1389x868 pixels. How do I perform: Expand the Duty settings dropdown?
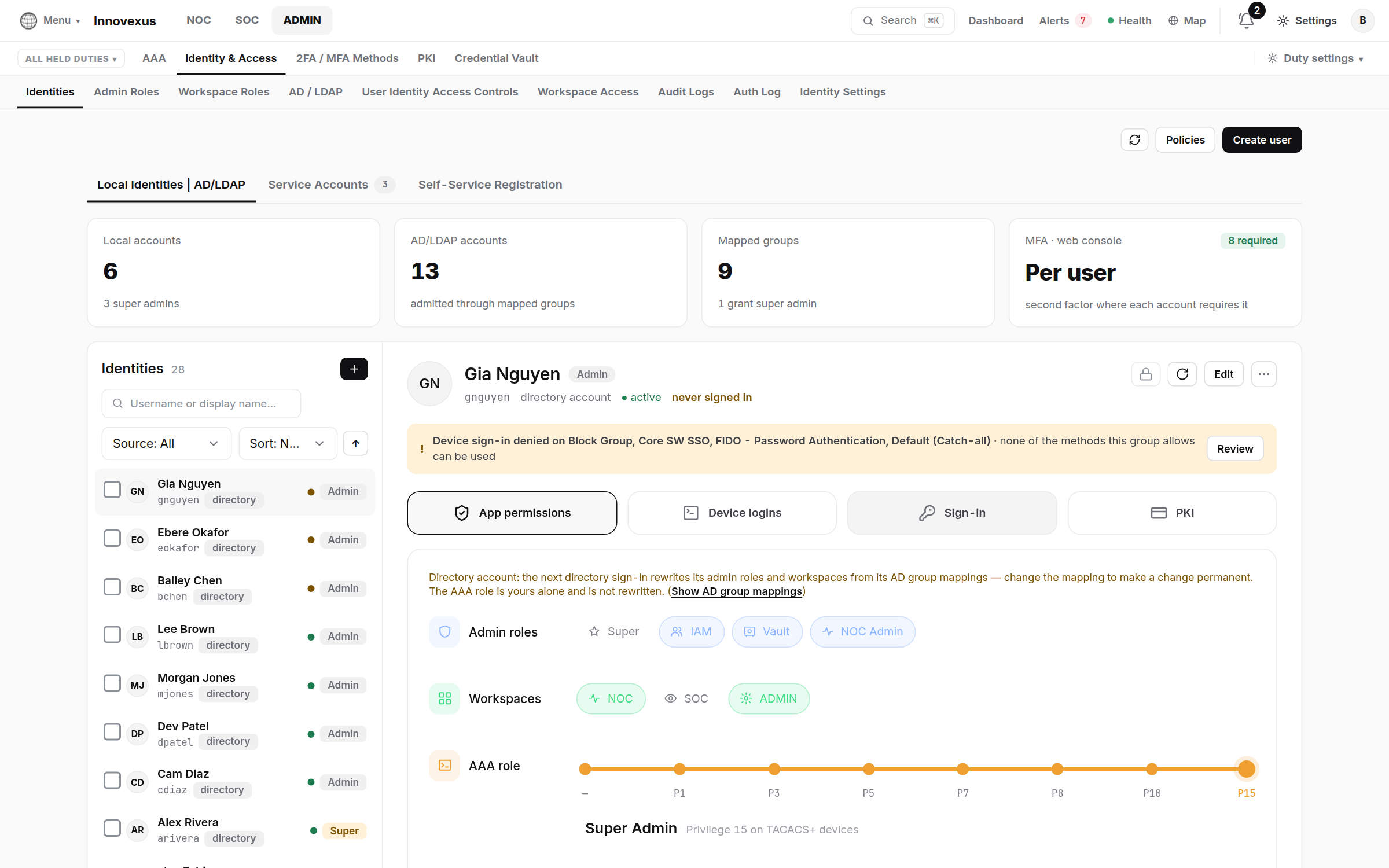pyautogui.click(x=1315, y=58)
